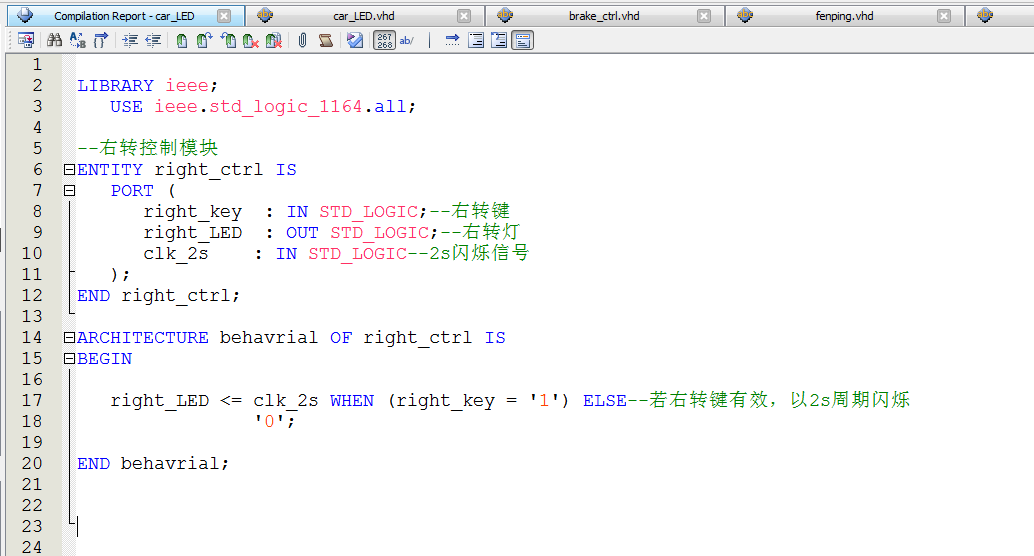
Task: Collapse the ARCHITECTURE fold on line 14
Action: [x=69, y=338]
